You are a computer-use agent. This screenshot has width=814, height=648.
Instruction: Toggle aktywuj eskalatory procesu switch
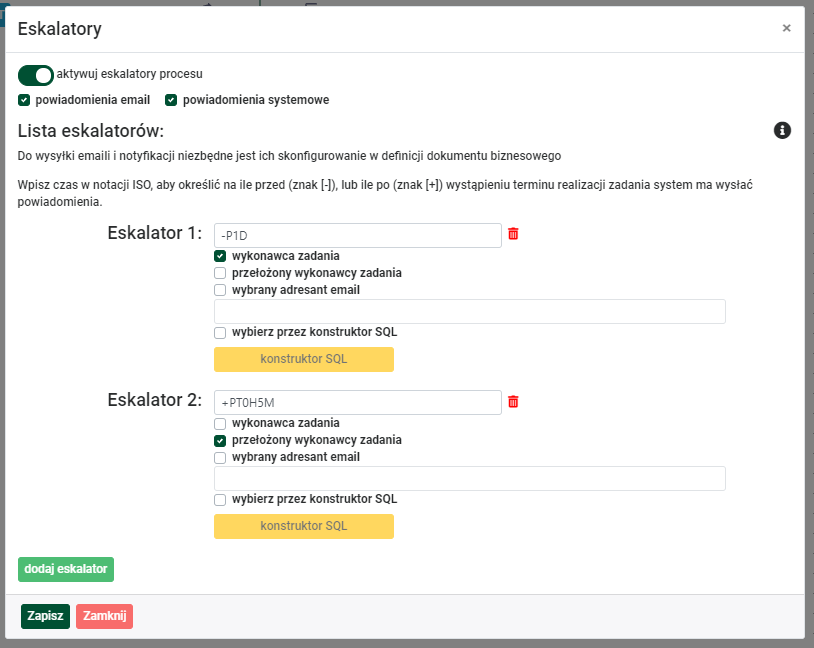[36, 75]
